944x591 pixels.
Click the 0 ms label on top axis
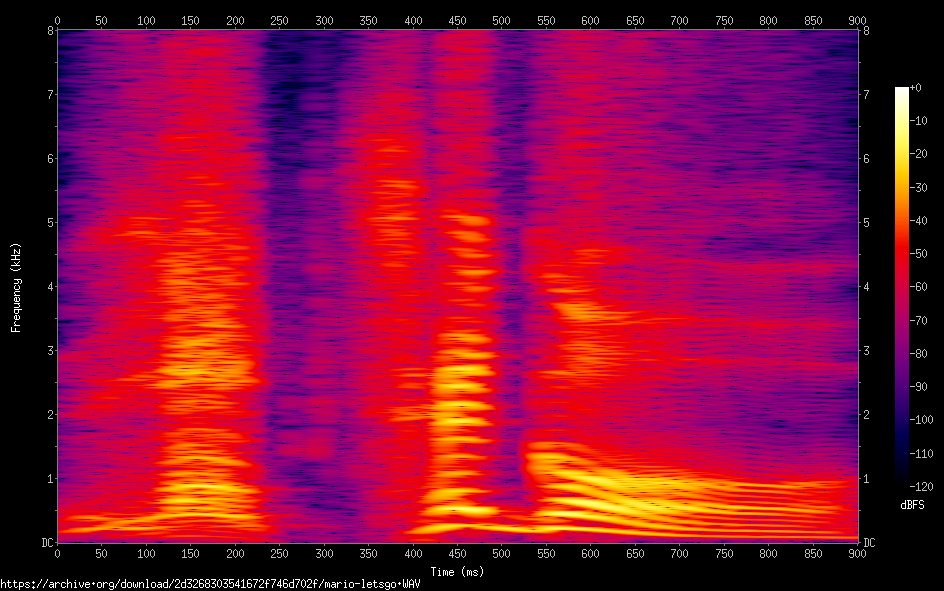(x=57, y=20)
